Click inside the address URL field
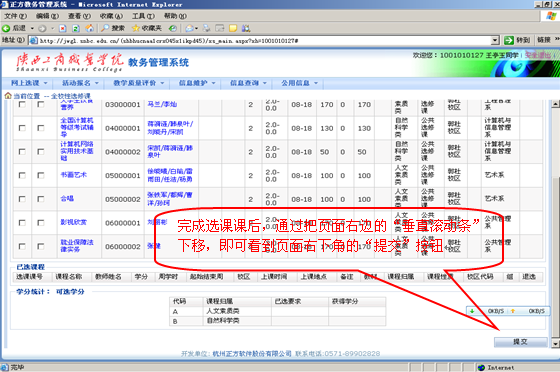Viewport: 560px width, 372px height. pyautogui.click(x=264, y=41)
